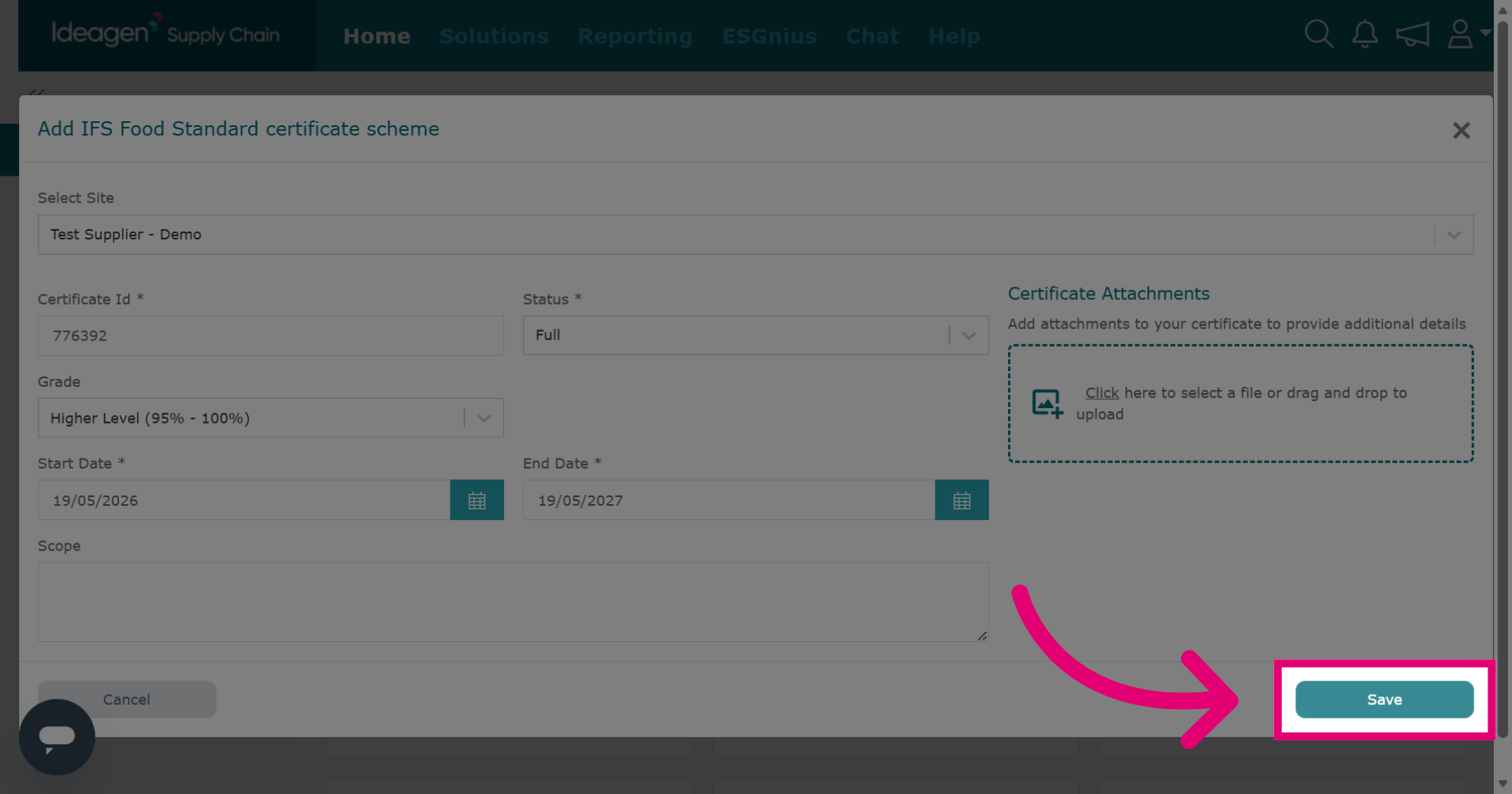Click the image upload icon in attachments
This screenshot has width=1512, height=794.
pos(1047,403)
